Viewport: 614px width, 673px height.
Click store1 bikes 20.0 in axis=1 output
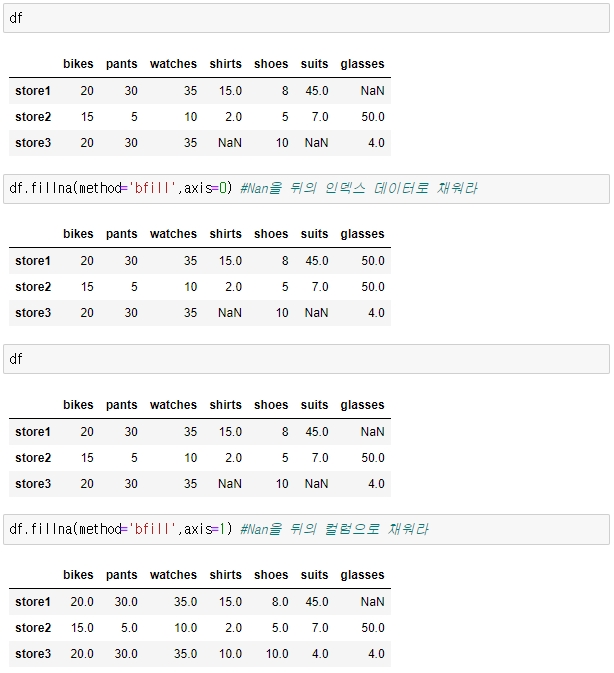click(x=82, y=602)
